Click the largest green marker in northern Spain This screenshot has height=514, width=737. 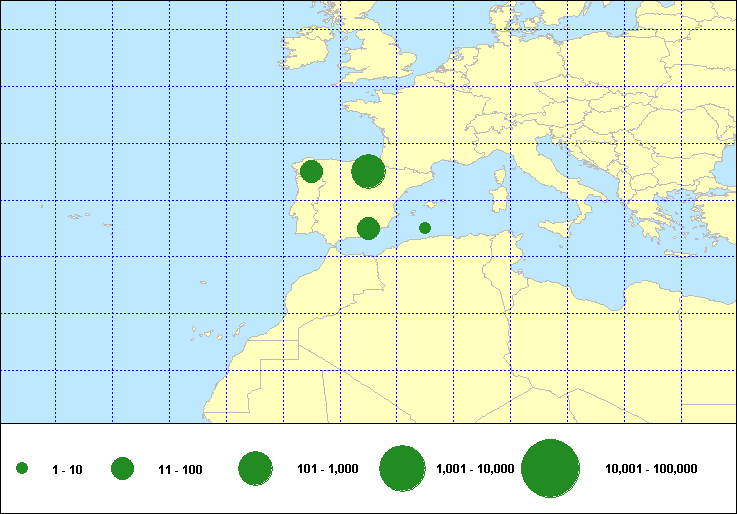tap(368, 172)
